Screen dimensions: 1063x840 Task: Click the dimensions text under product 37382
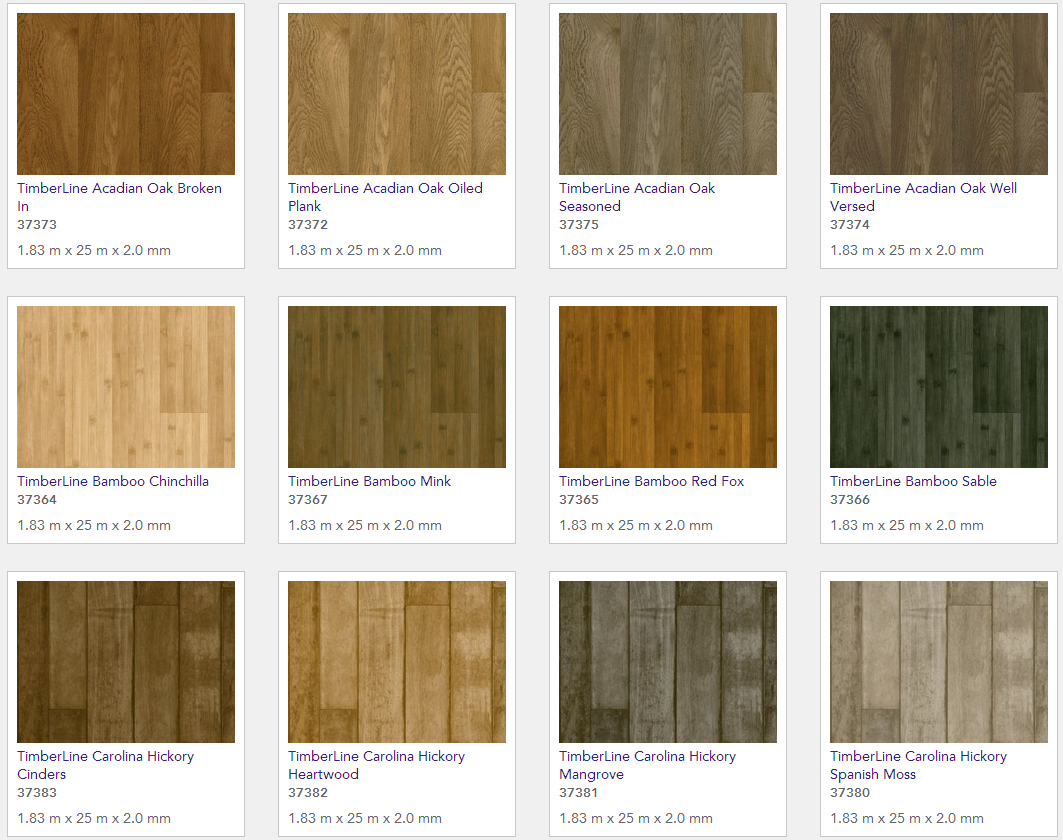365,818
